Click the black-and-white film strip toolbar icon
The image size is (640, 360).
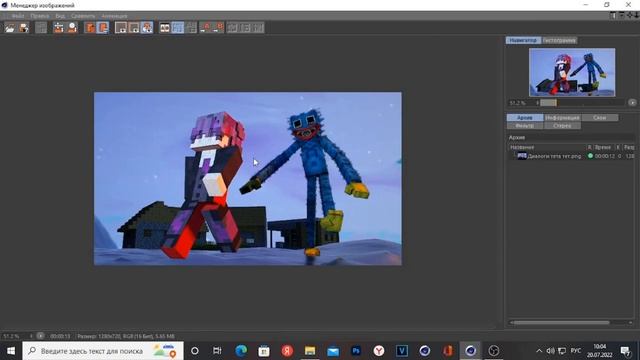(164, 28)
